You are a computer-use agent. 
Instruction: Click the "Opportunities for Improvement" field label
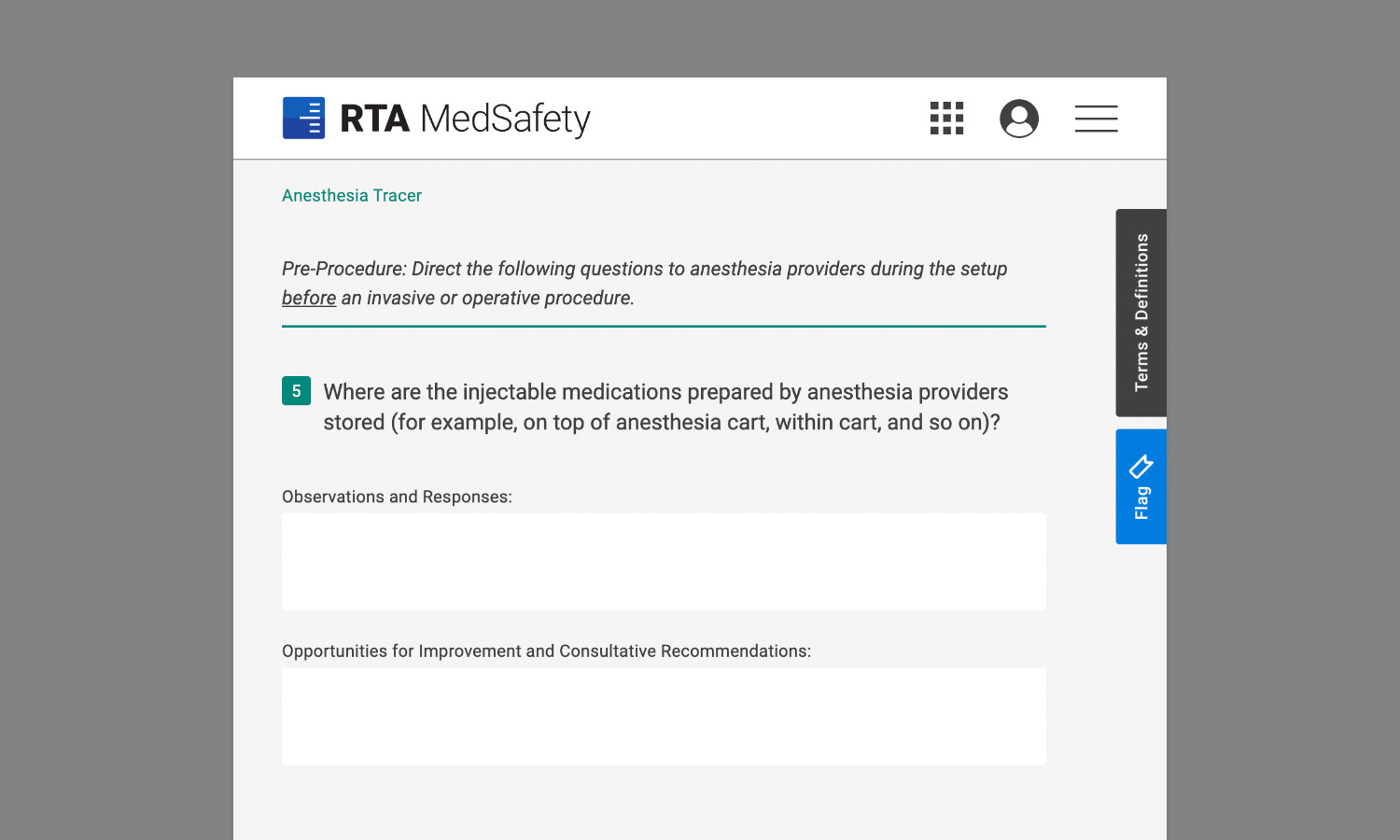tap(546, 651)
